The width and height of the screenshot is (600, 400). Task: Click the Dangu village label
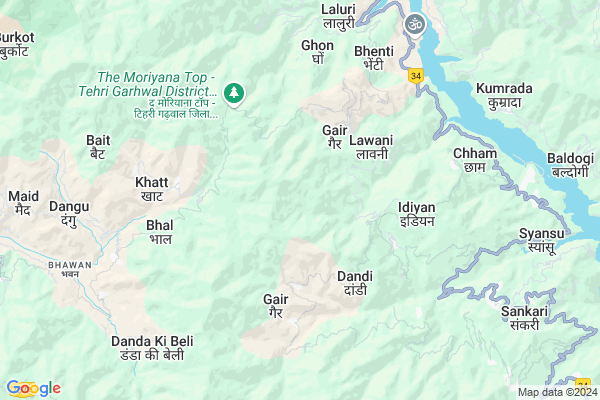pos(69,214)
